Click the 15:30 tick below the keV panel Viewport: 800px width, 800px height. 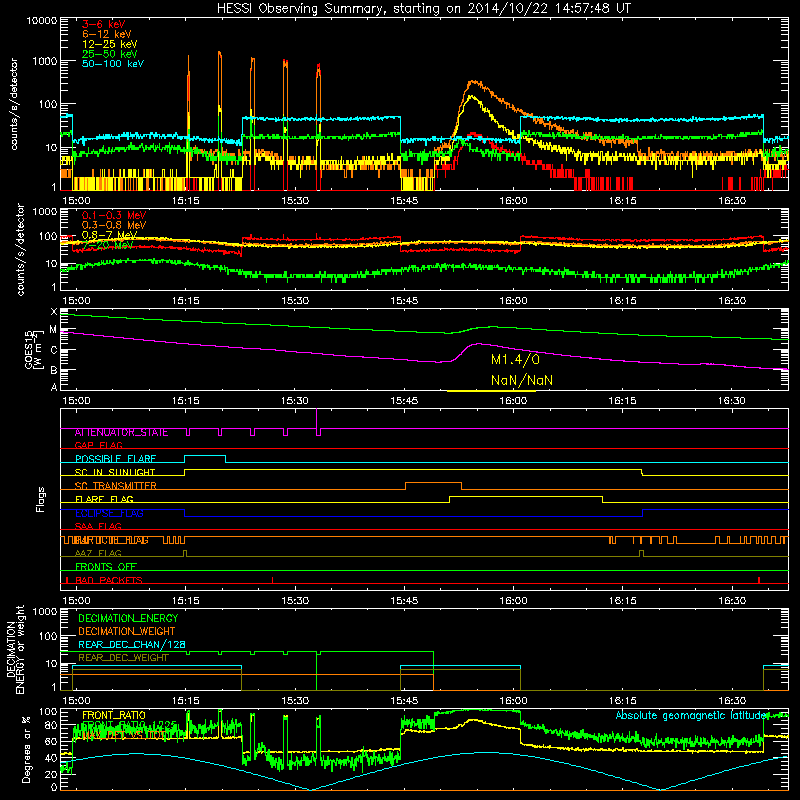pos(295,201)
